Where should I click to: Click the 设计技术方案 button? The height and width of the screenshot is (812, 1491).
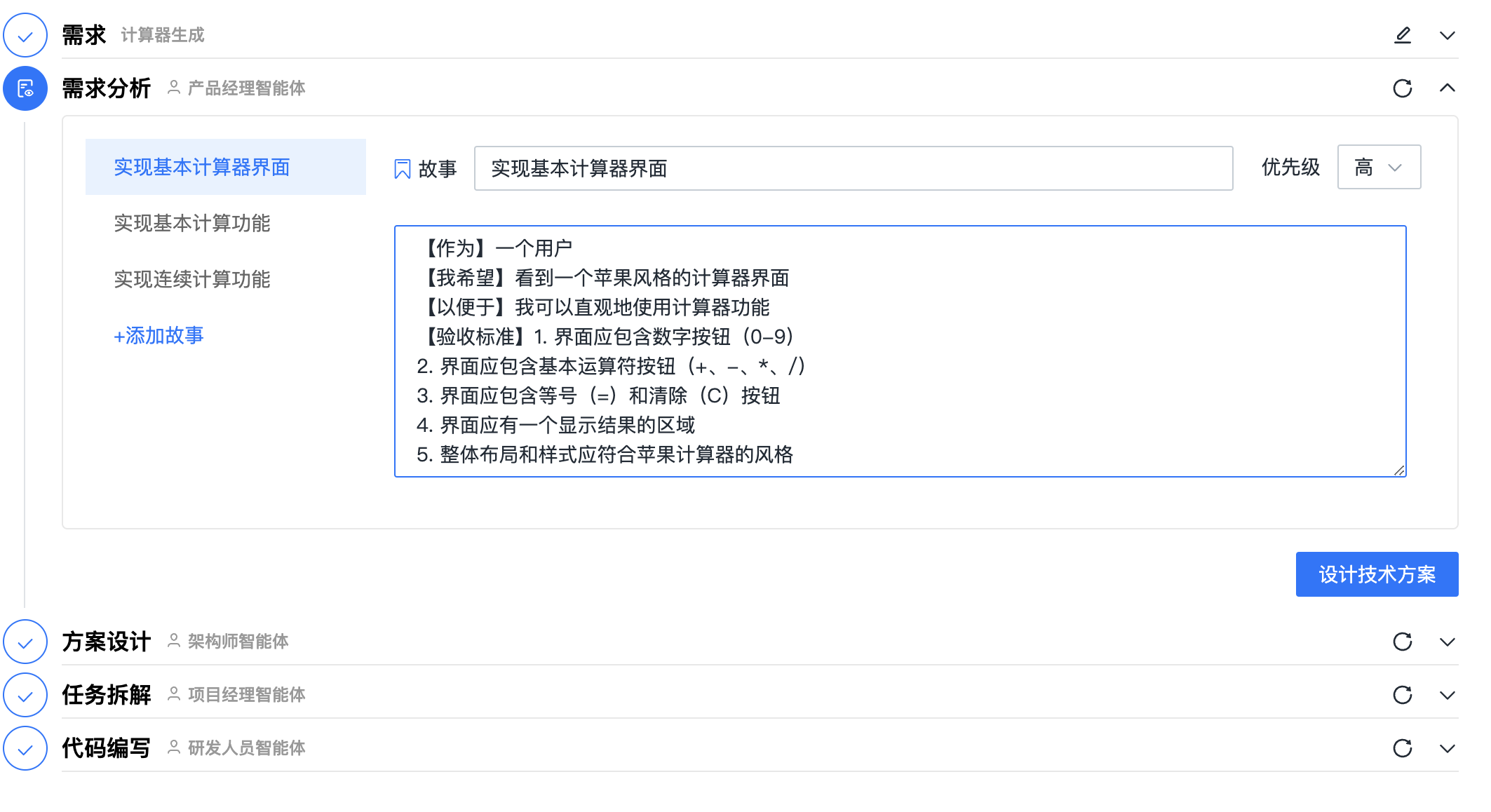pos(1376,574)
